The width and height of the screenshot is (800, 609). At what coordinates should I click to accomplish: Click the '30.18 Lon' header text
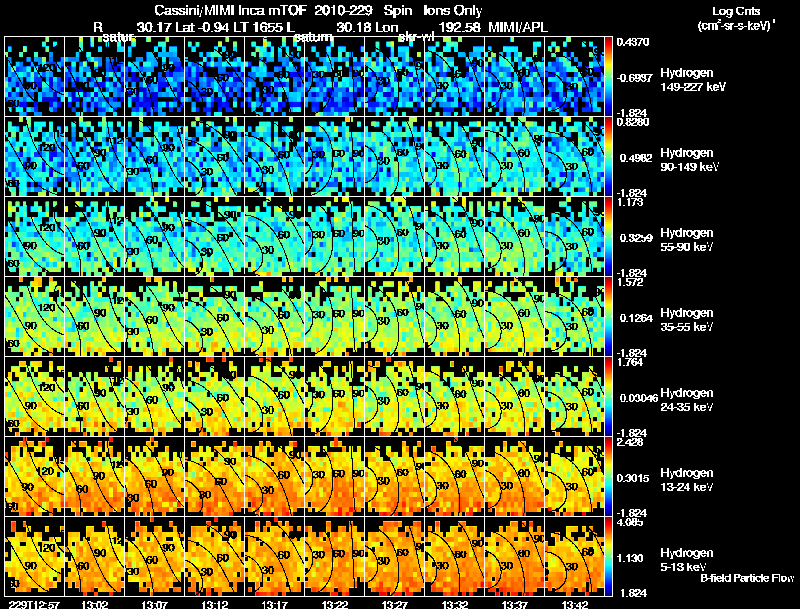[x=367, y=28]
